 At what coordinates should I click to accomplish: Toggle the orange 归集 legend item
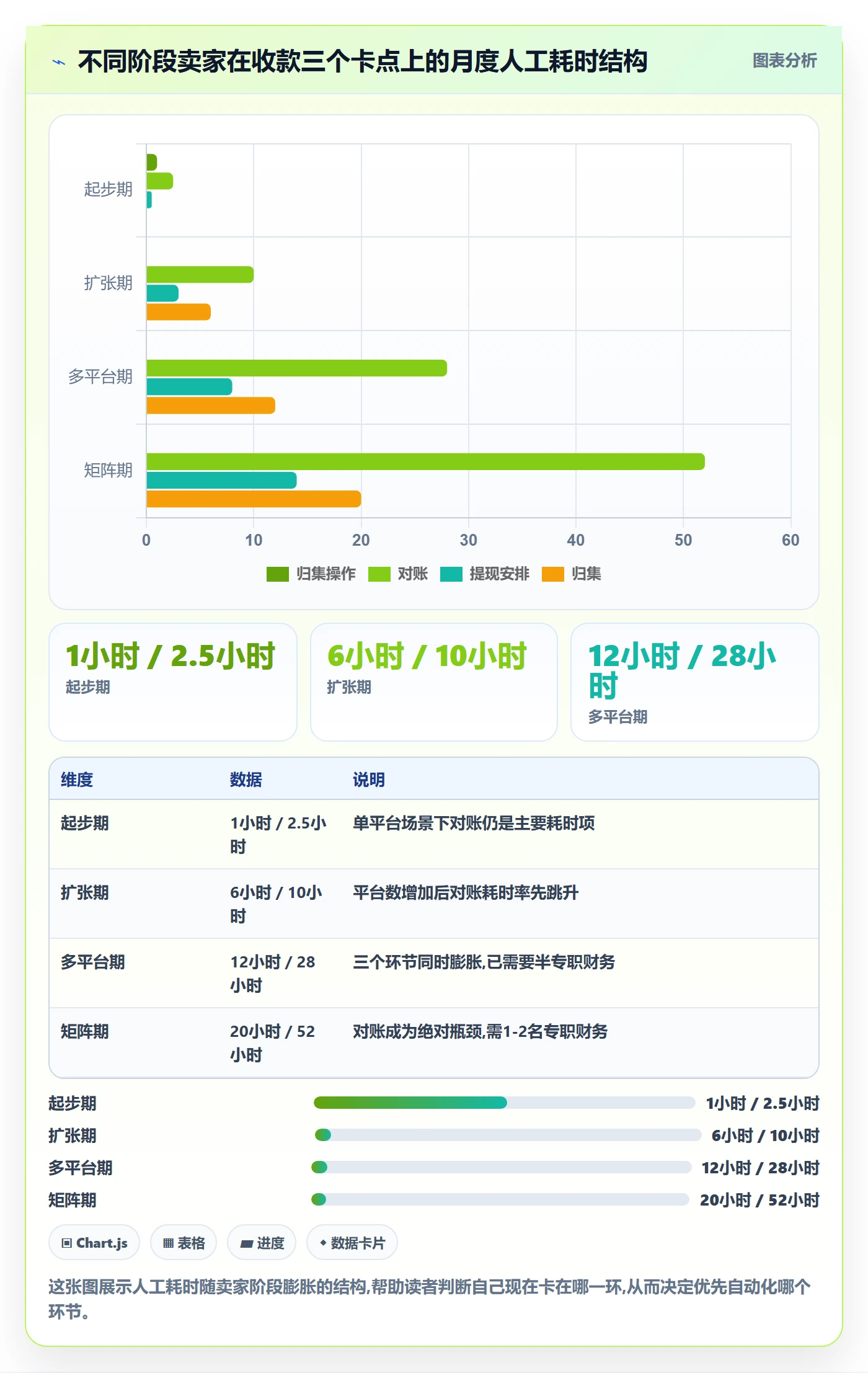(572, 574)
